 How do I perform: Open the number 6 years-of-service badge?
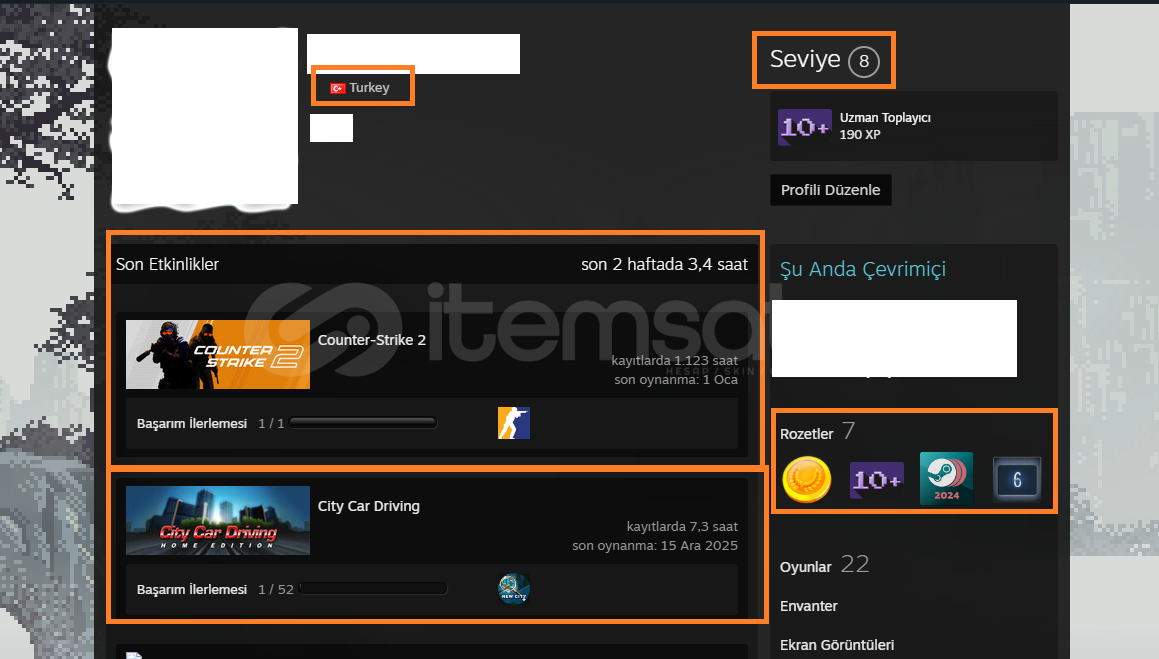(x=1016, y=479)
